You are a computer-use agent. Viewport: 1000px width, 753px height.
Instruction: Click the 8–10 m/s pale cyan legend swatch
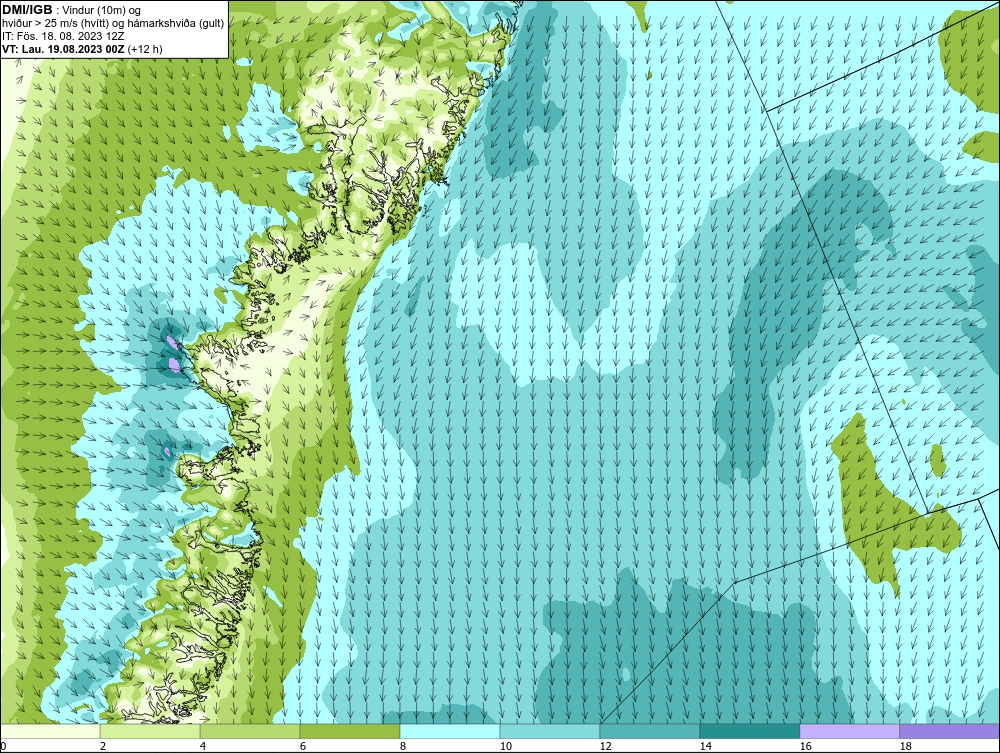[450, 731]
